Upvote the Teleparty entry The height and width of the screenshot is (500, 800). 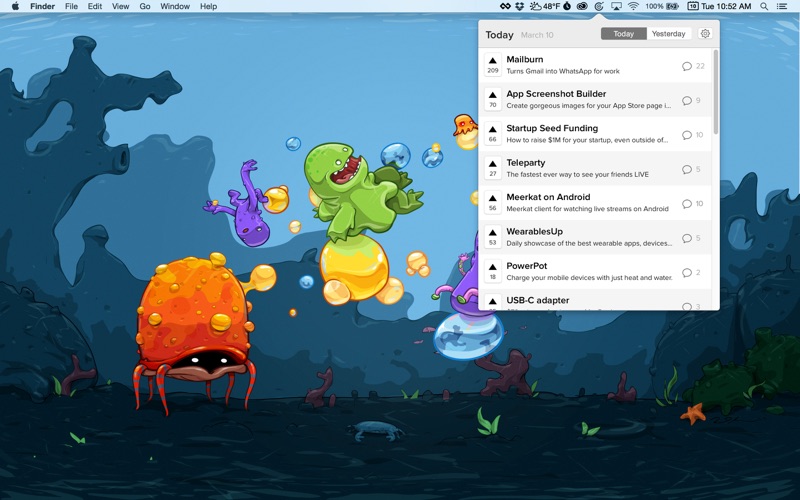[492, 168]
